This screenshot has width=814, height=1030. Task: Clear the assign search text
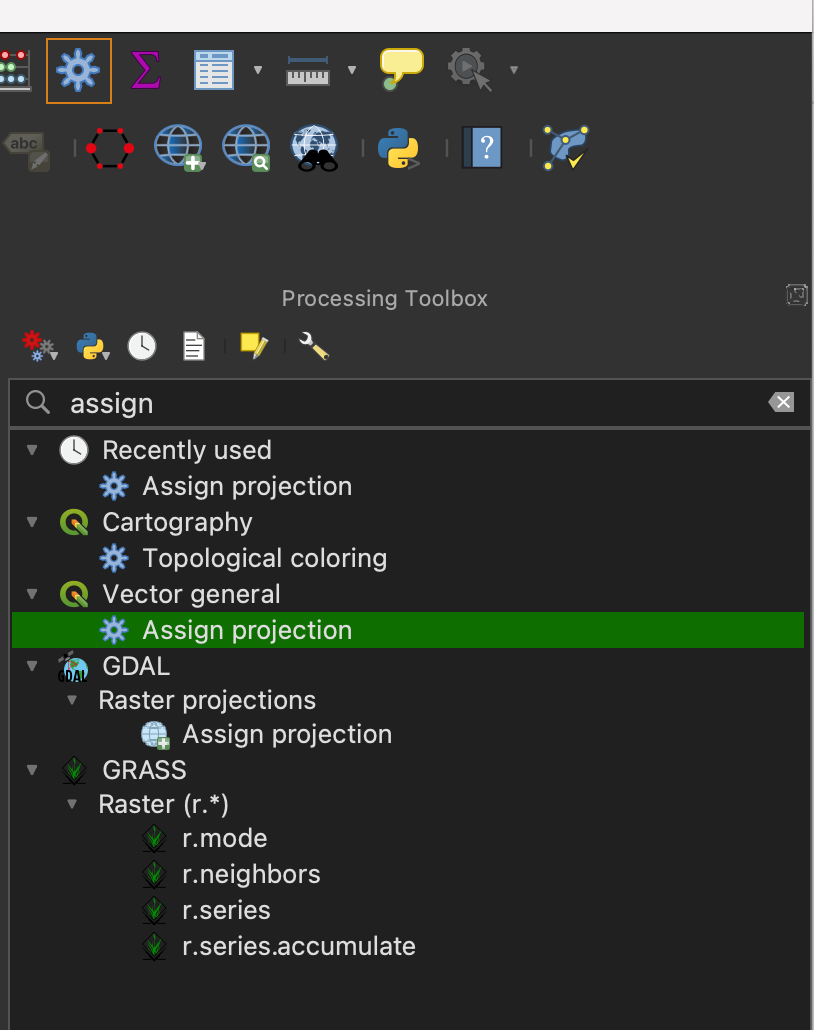tap(782, 402)
